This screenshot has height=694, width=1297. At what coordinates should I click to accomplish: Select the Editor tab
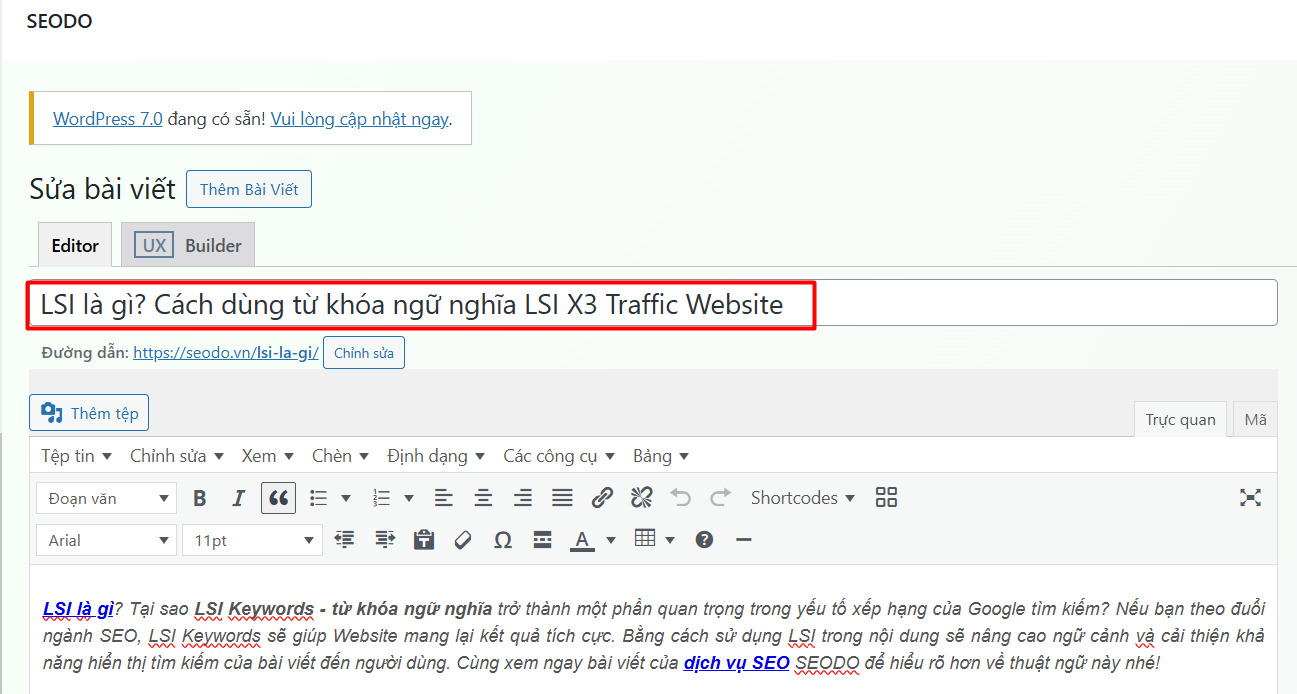pyautogui.click(x=75, y=245)
